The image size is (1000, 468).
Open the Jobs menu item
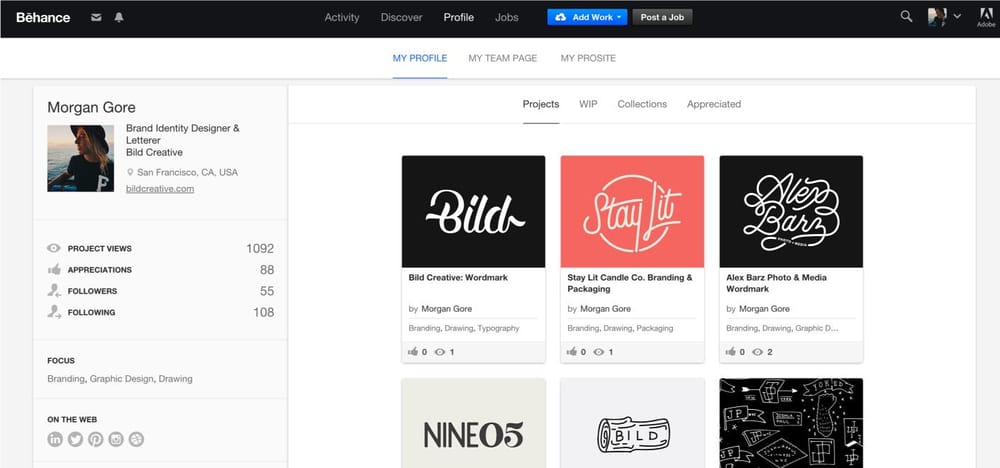[506, 17]
